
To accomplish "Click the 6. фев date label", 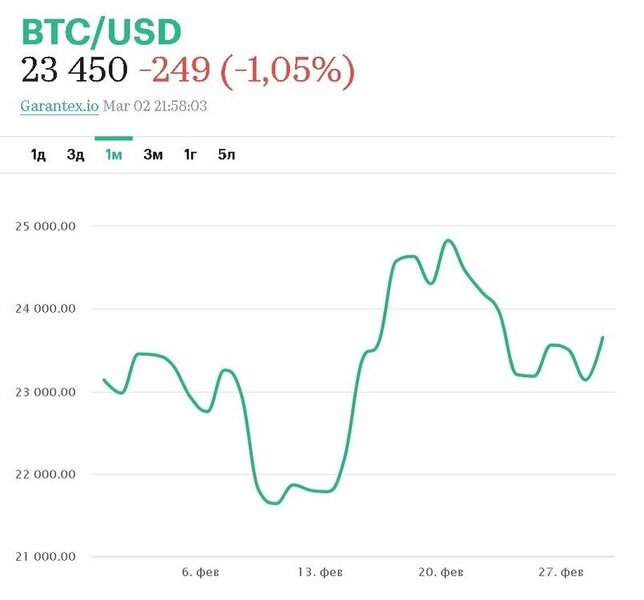I will click(200, 572).
